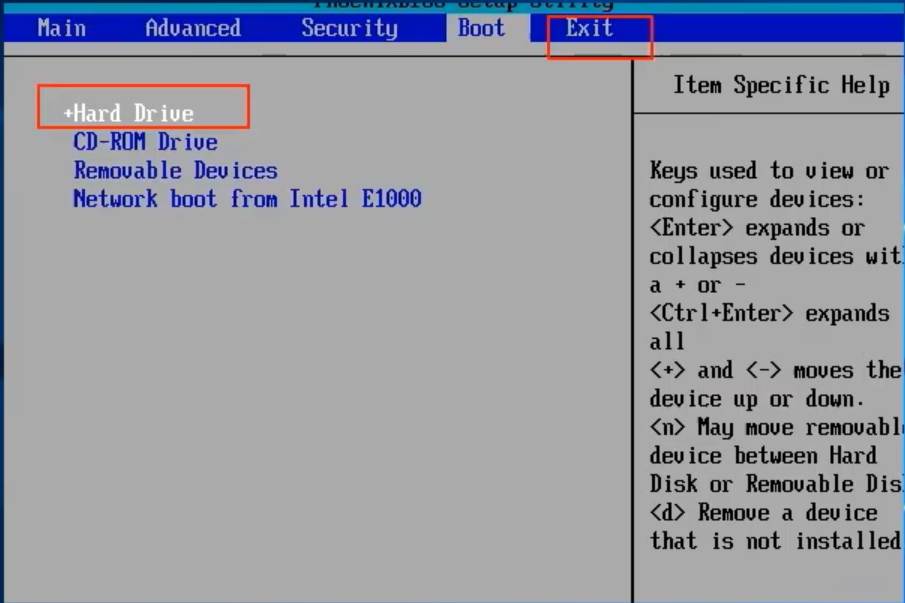Image resolution: width=905 pixels, height=603 pixels.
Task: Click the '<n> May move removable' help line
Action: tap(775, 427)
